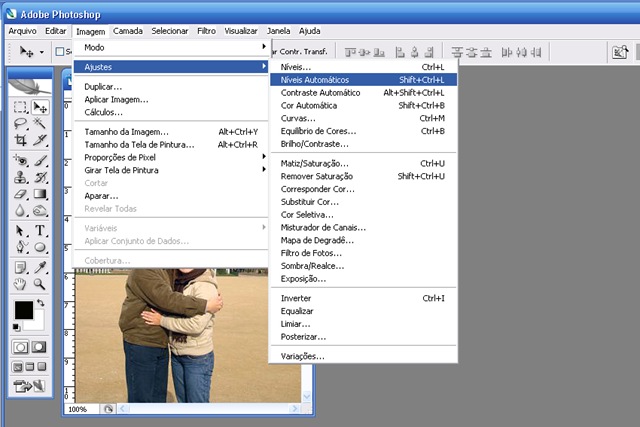Swap foreground and background colors arrow
Image resolution: width=640 pixels, height=427 pixels.
(x=40, y=302)
